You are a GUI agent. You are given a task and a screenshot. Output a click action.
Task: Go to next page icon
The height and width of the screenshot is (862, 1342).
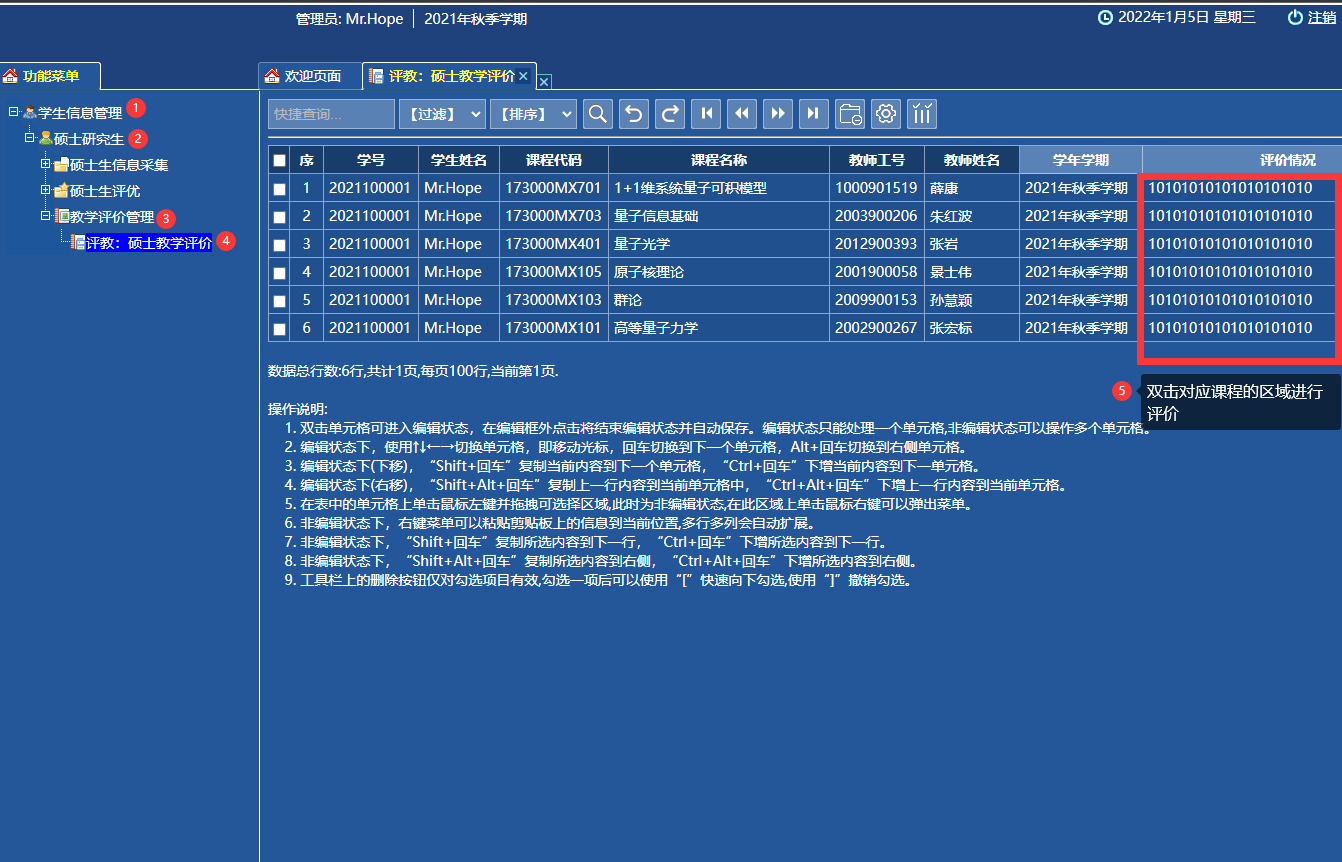tap(778, 114)
